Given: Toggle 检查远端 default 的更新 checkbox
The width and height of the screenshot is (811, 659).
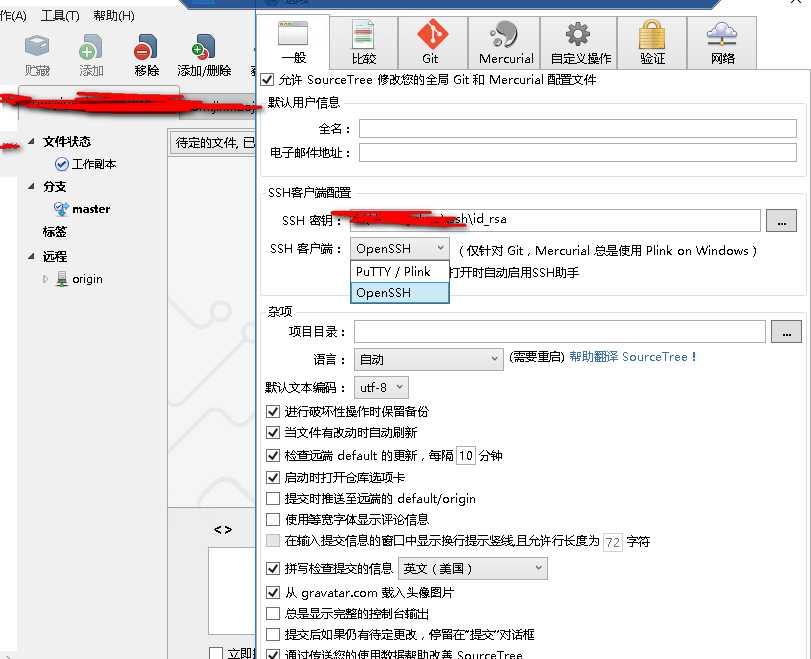Looking at the screenshot, I should click(273, 456).
